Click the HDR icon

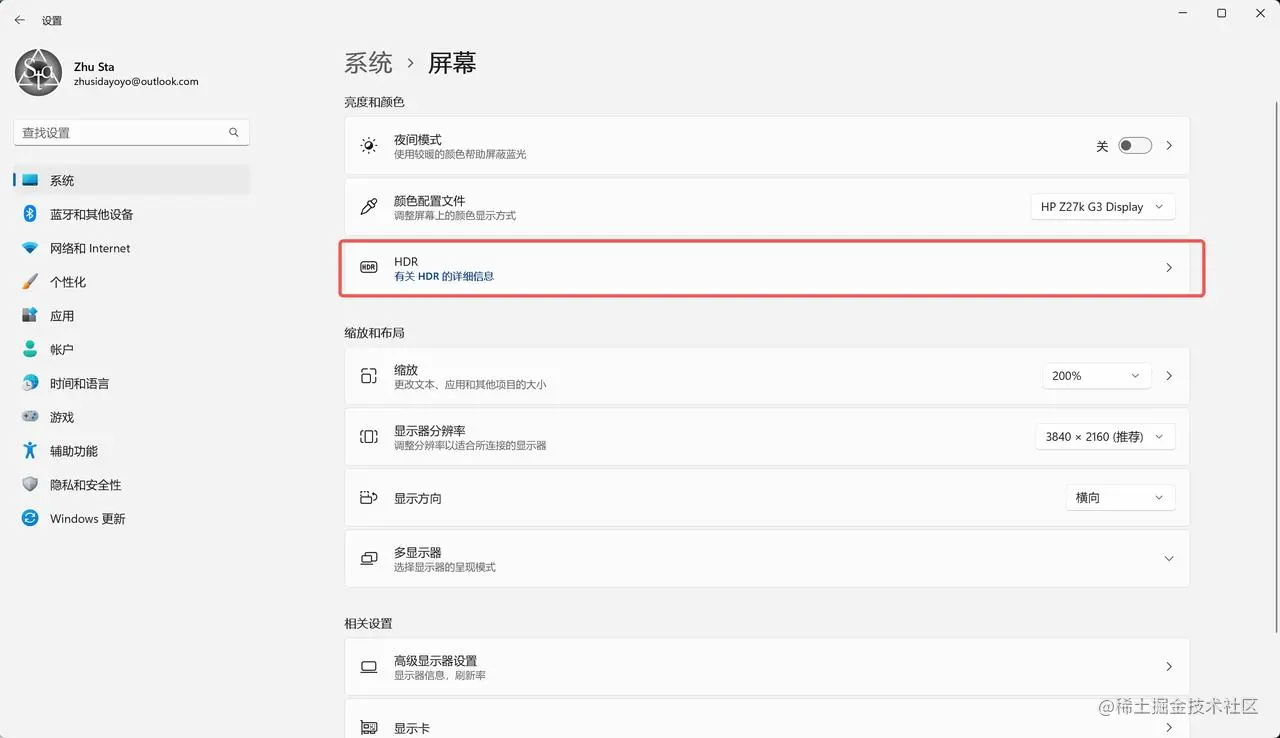pyautogui.click(x=368, y=267)
